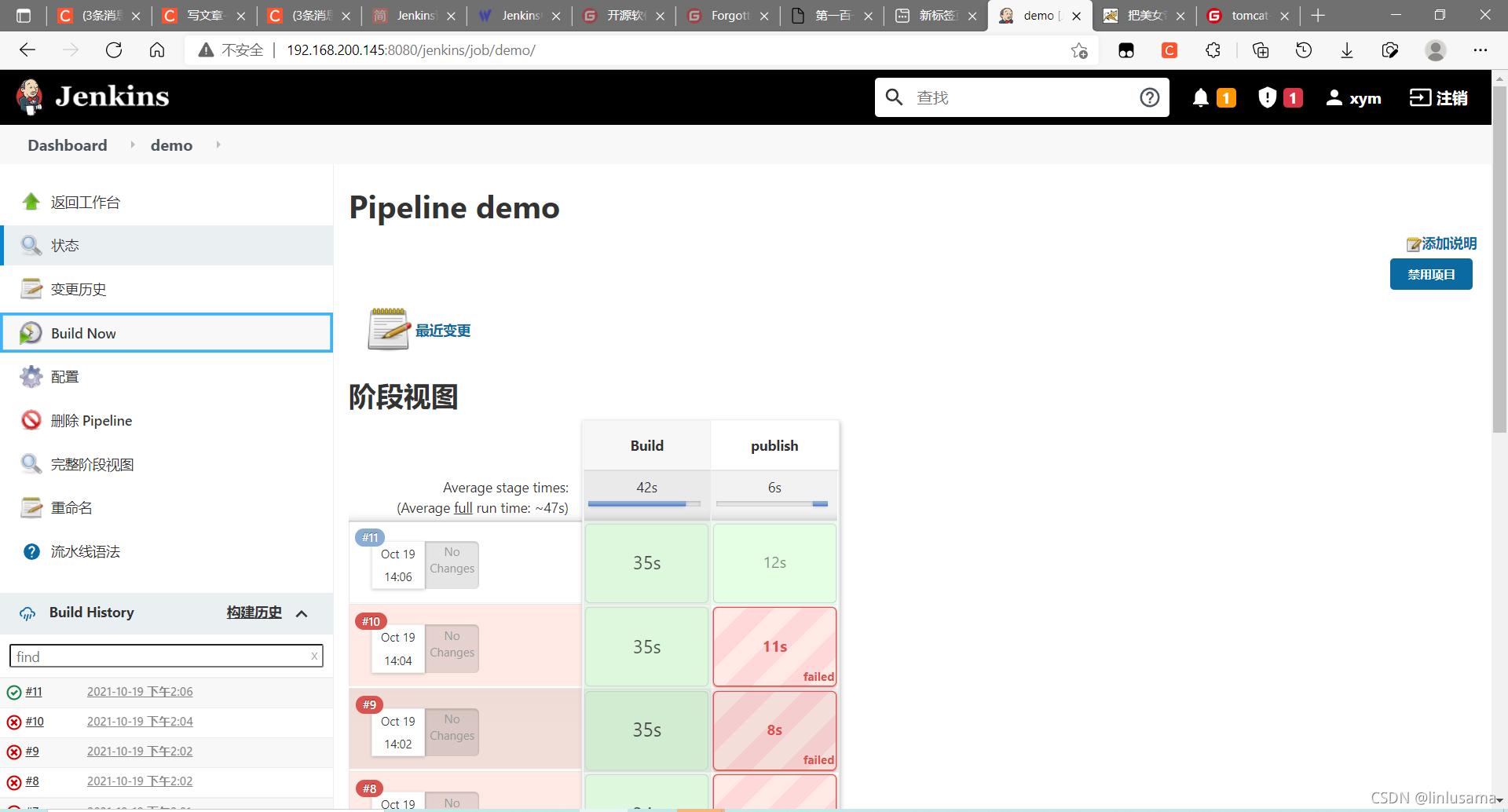This screenshot has width=1508, height=812.
Task: Open a new browser tab with plus
Action: [x=1318, y=16]
